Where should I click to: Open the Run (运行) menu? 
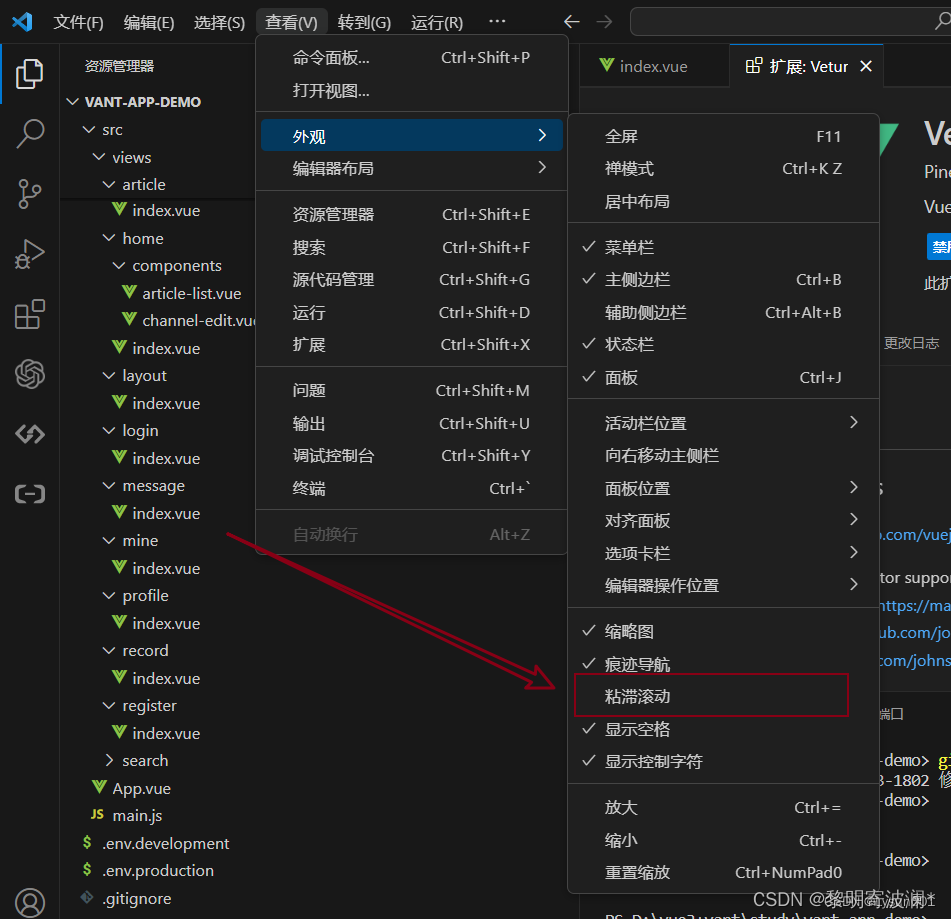(x=437, y=22)
